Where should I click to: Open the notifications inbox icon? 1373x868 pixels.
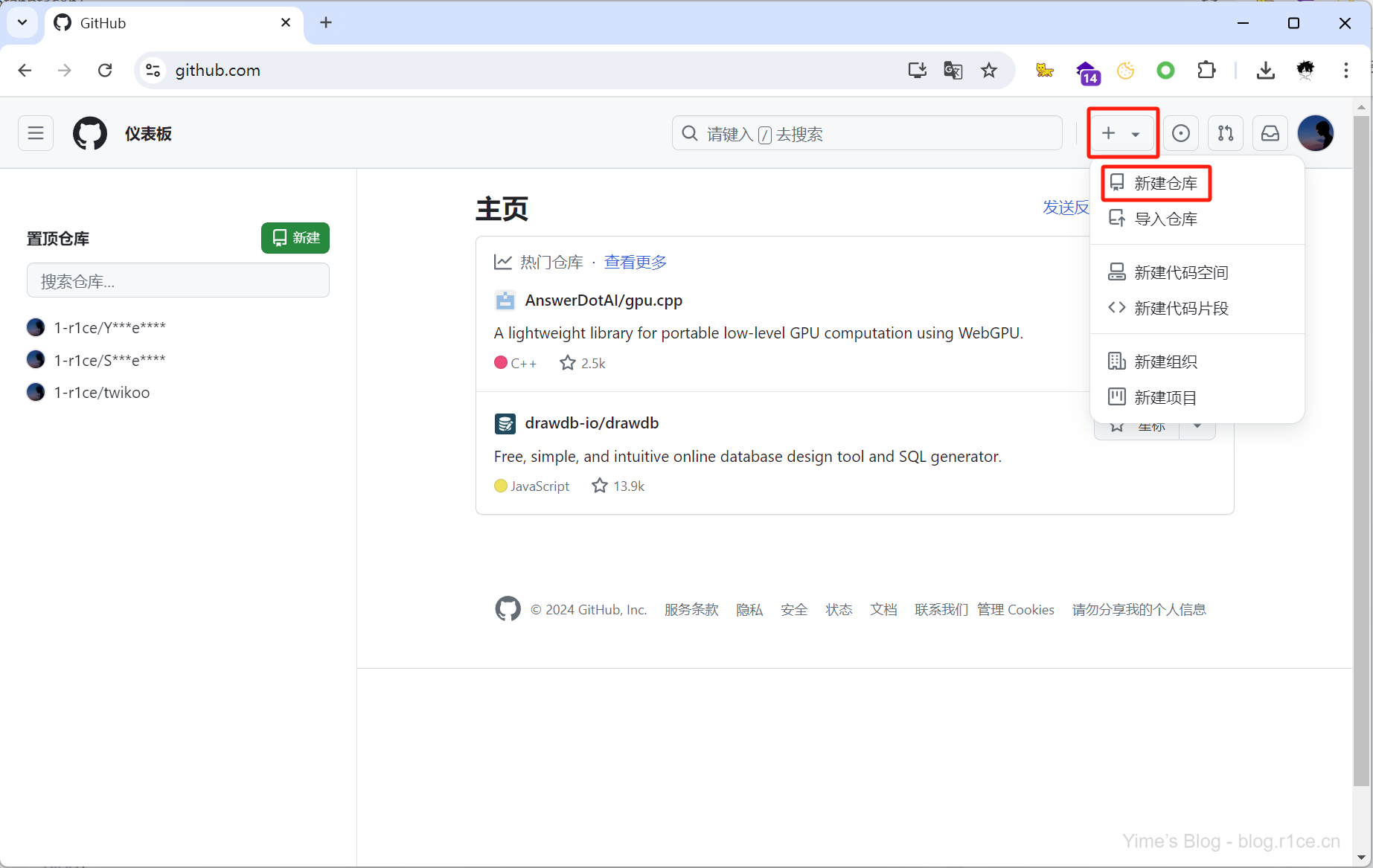tap(1270, 134)
